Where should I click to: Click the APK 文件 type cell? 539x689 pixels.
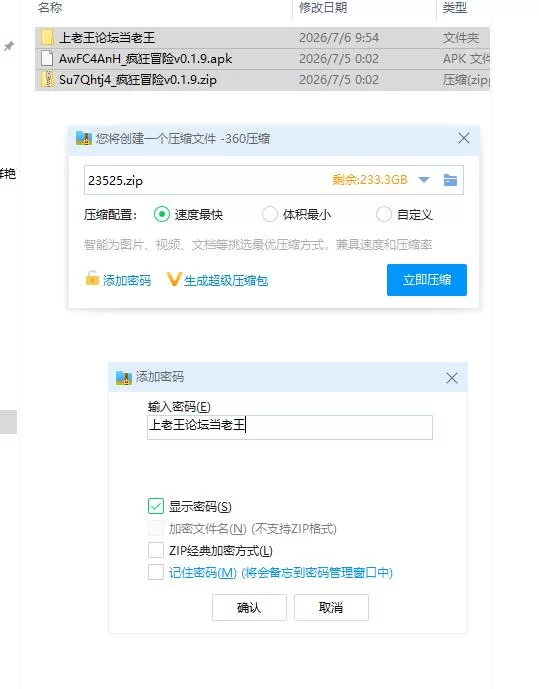[x=466, y=58]
